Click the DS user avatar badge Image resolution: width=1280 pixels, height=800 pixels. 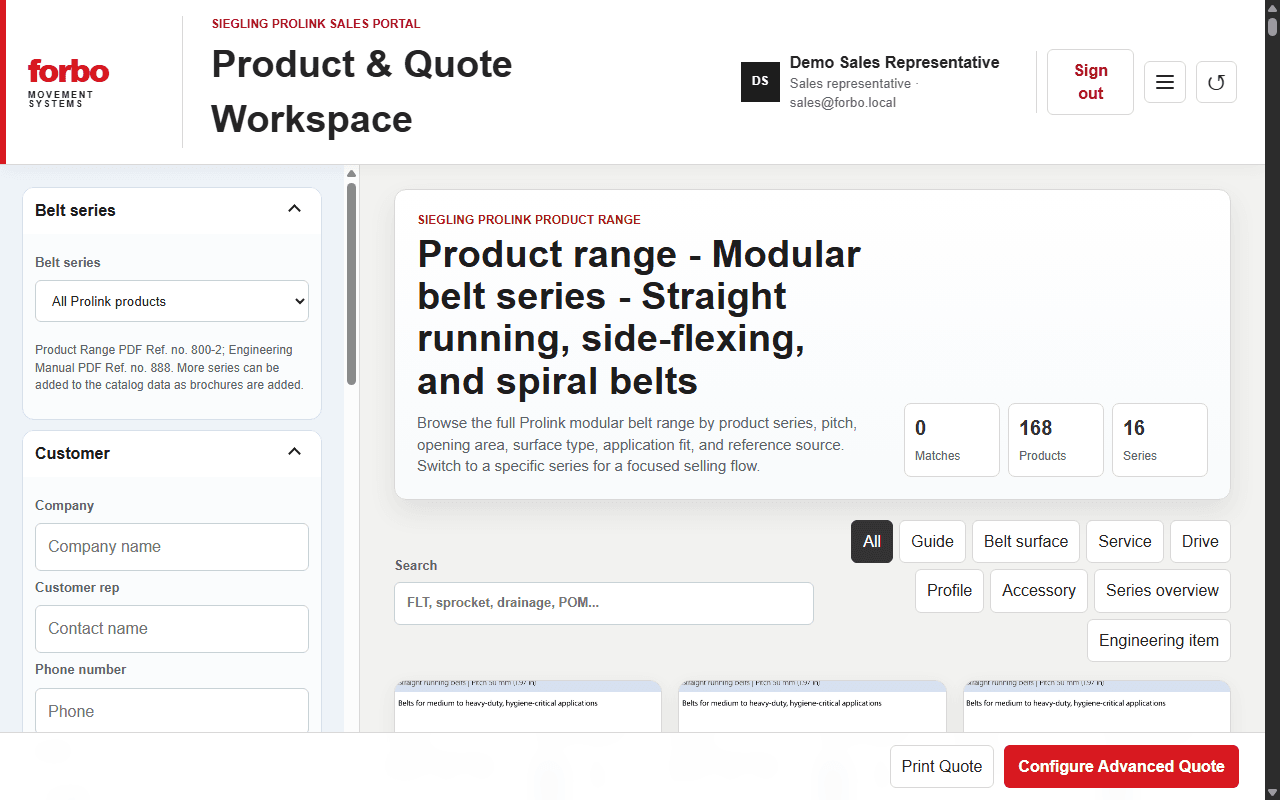(760, 81)
